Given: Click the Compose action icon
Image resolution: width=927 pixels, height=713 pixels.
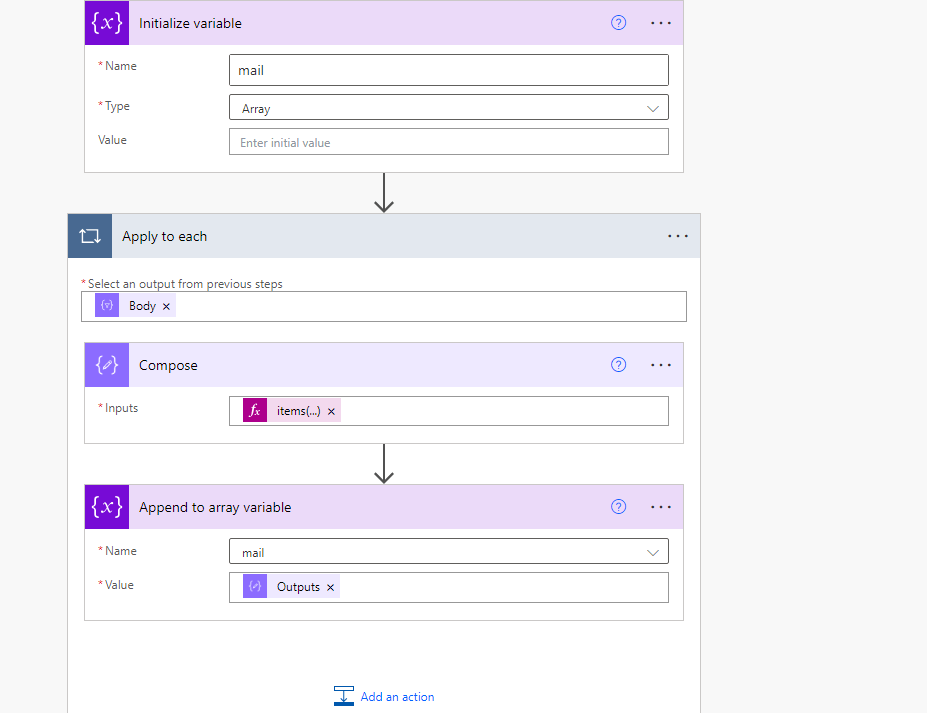Looking at the screenshot, I should (107, 365).
